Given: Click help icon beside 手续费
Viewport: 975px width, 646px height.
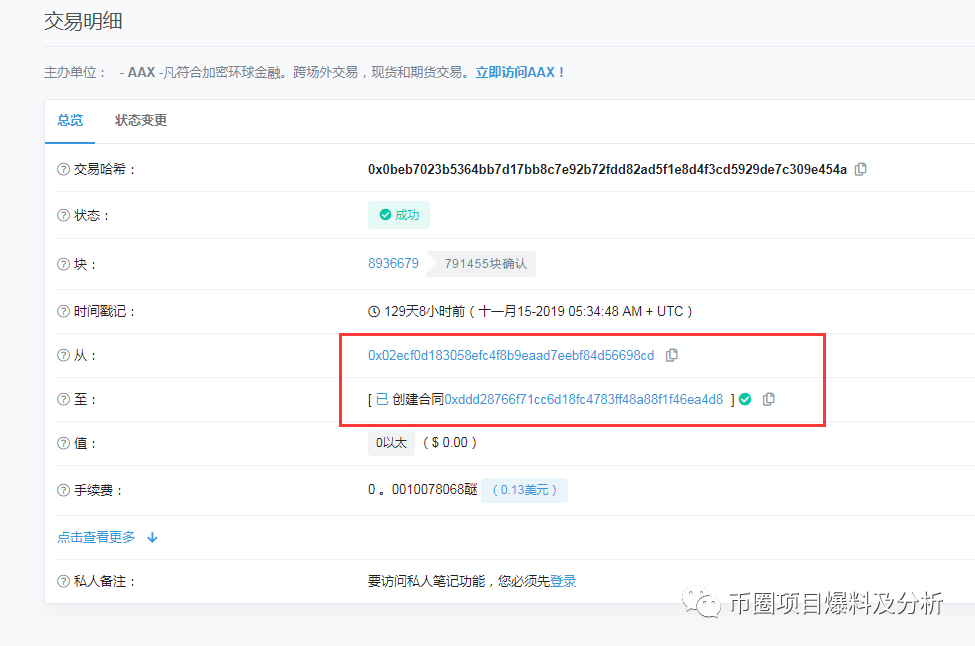Looking at the screenshot, I should pos(63,490).
